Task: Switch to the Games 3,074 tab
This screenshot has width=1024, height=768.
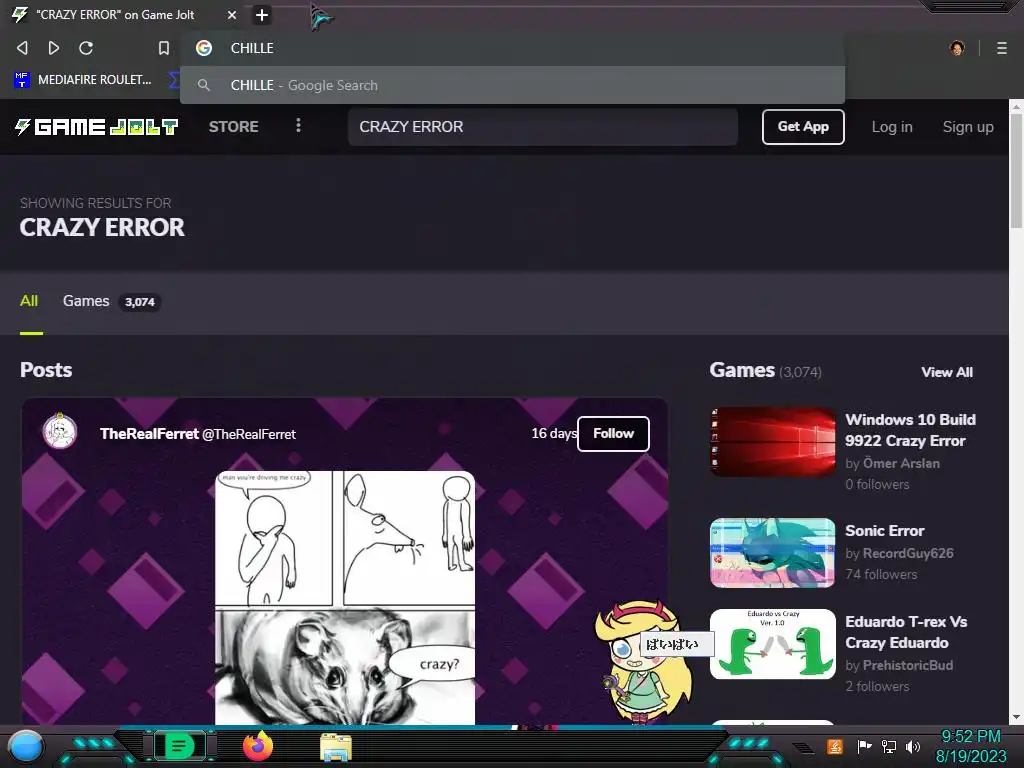Action: [111, 301]
